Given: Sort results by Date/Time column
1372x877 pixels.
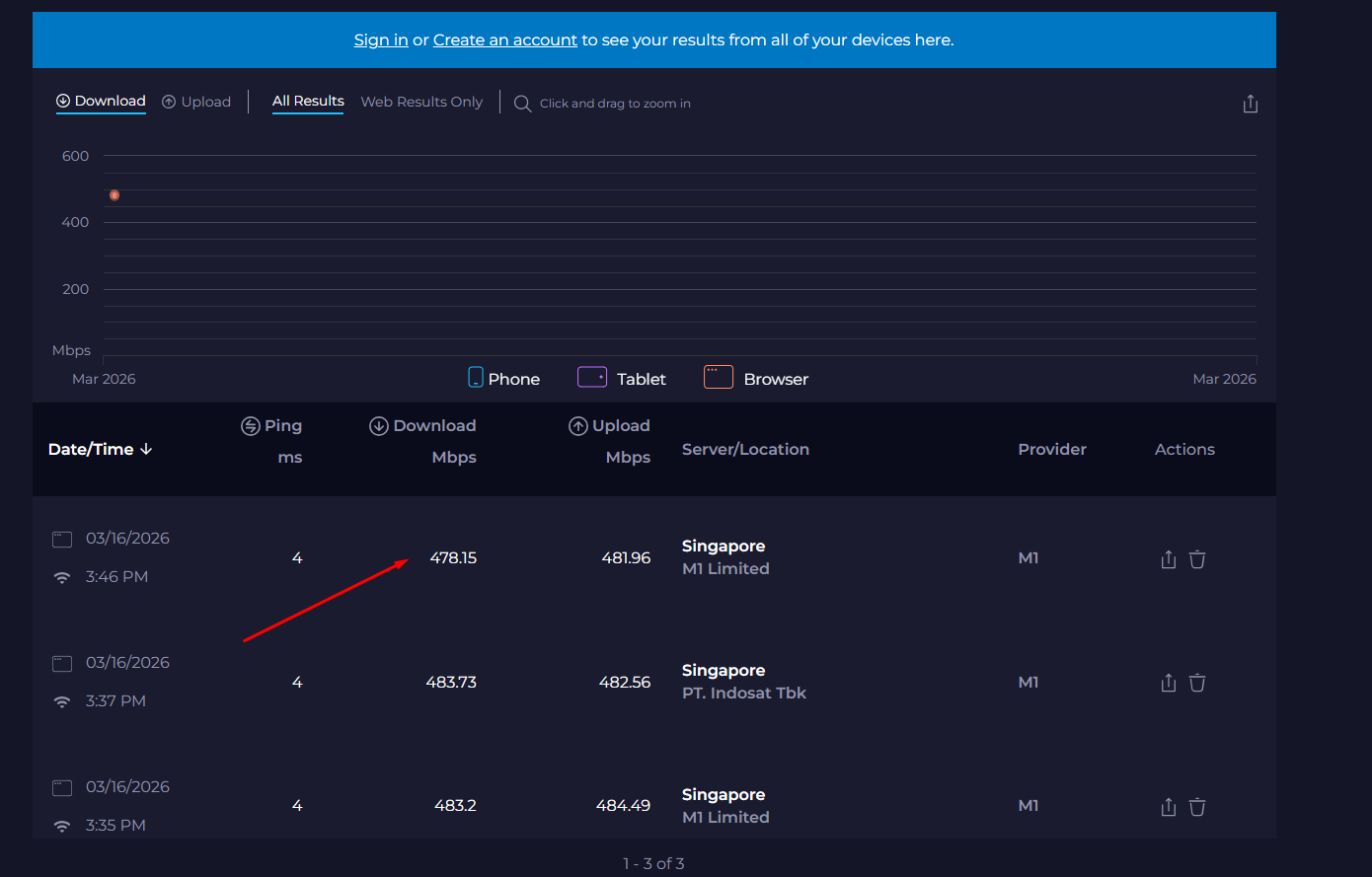Looking at the screenshot, I should pos(100,449).
